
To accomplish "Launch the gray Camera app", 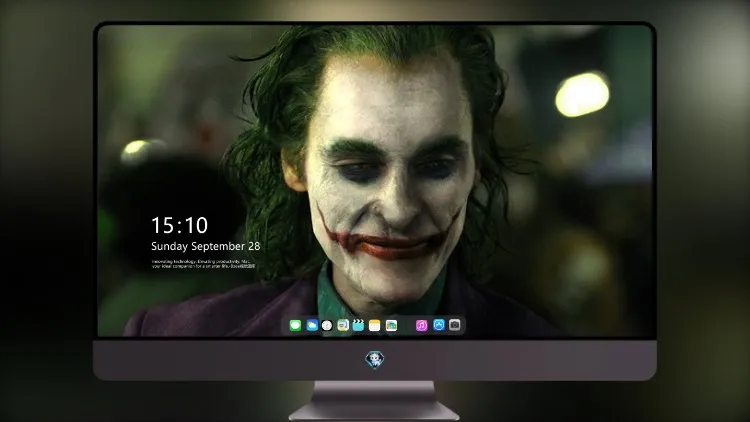I will pos(454,325).
